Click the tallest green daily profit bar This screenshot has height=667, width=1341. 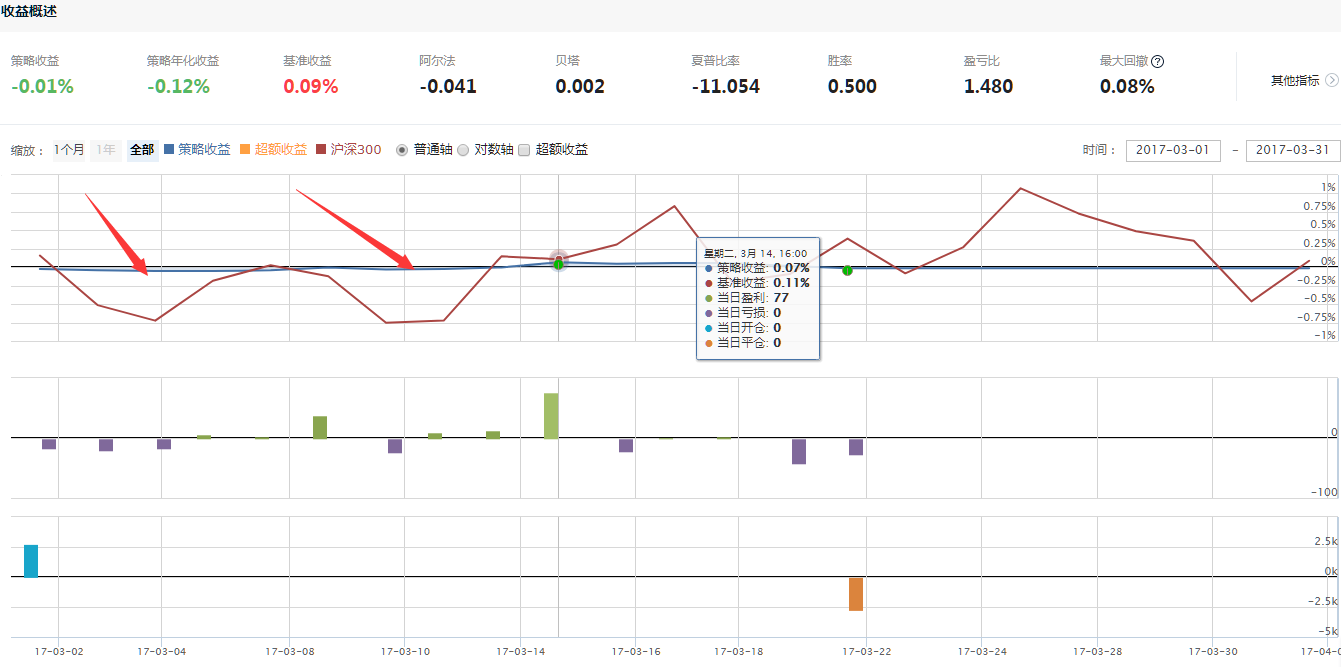(551, 416)
